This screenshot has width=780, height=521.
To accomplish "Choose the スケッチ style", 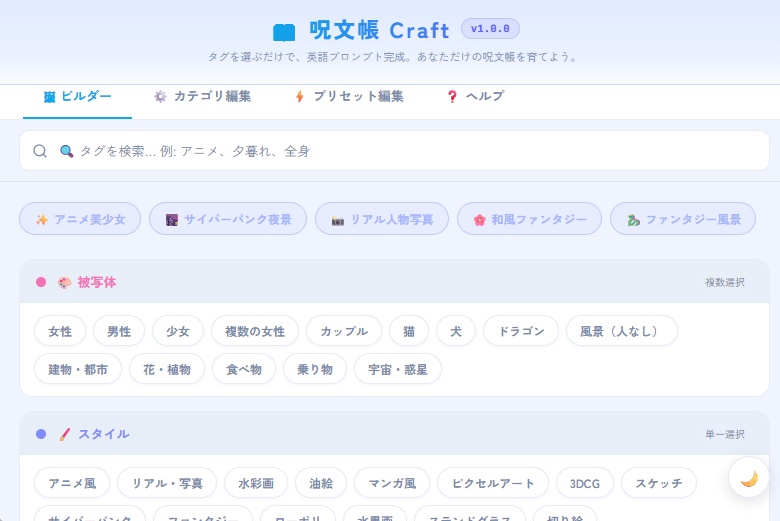I will (x=659, y=483).
